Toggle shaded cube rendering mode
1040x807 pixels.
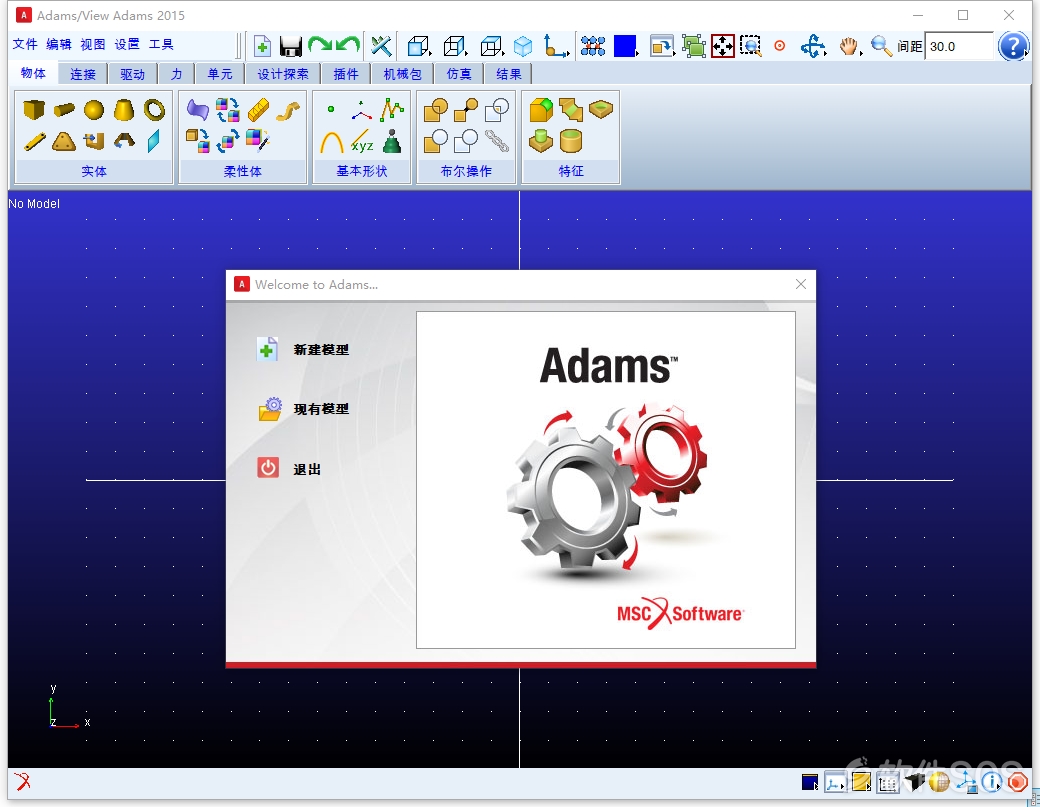pos(523,46)
